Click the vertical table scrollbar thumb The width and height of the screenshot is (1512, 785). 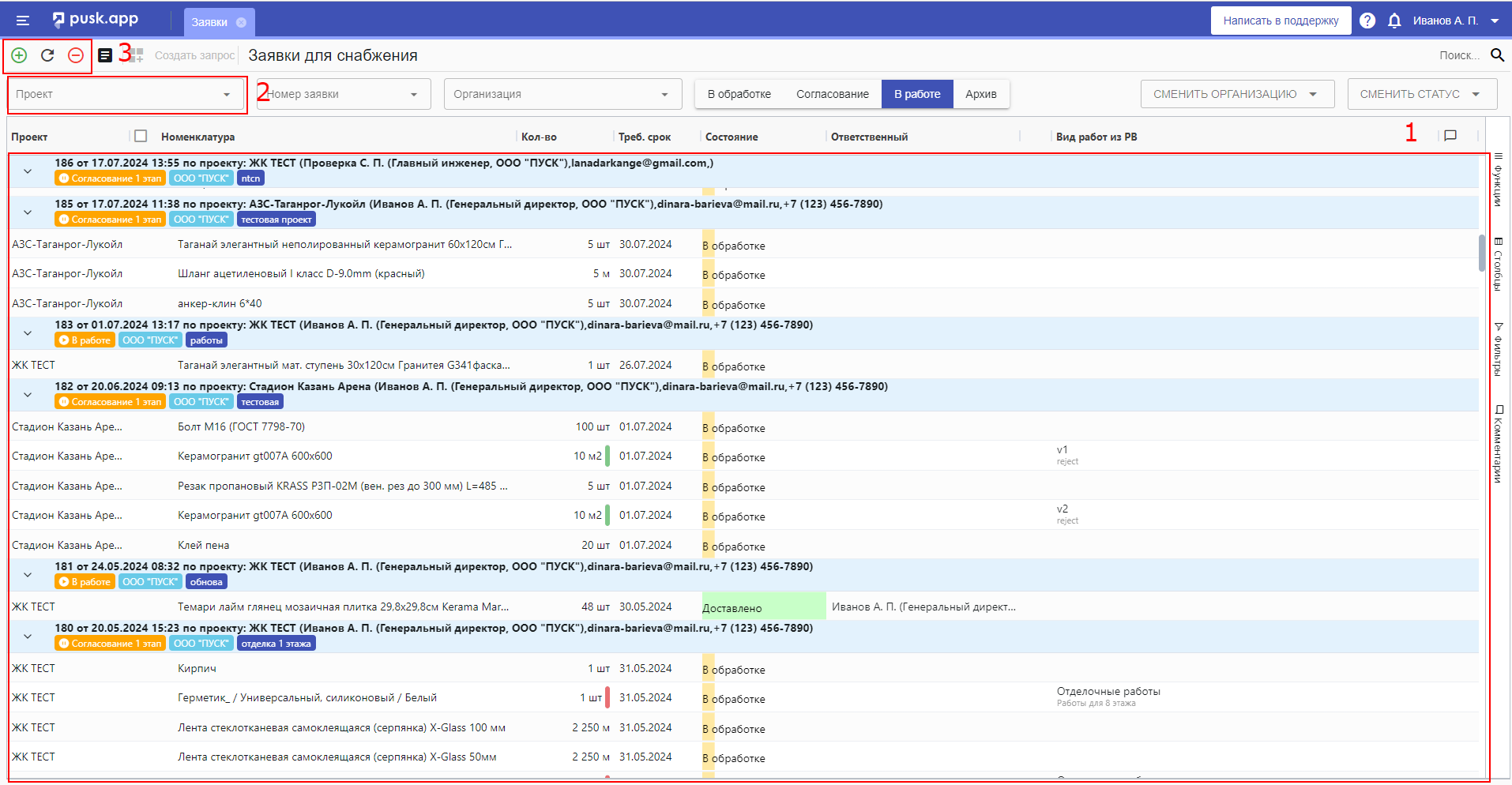(1482, 253)
